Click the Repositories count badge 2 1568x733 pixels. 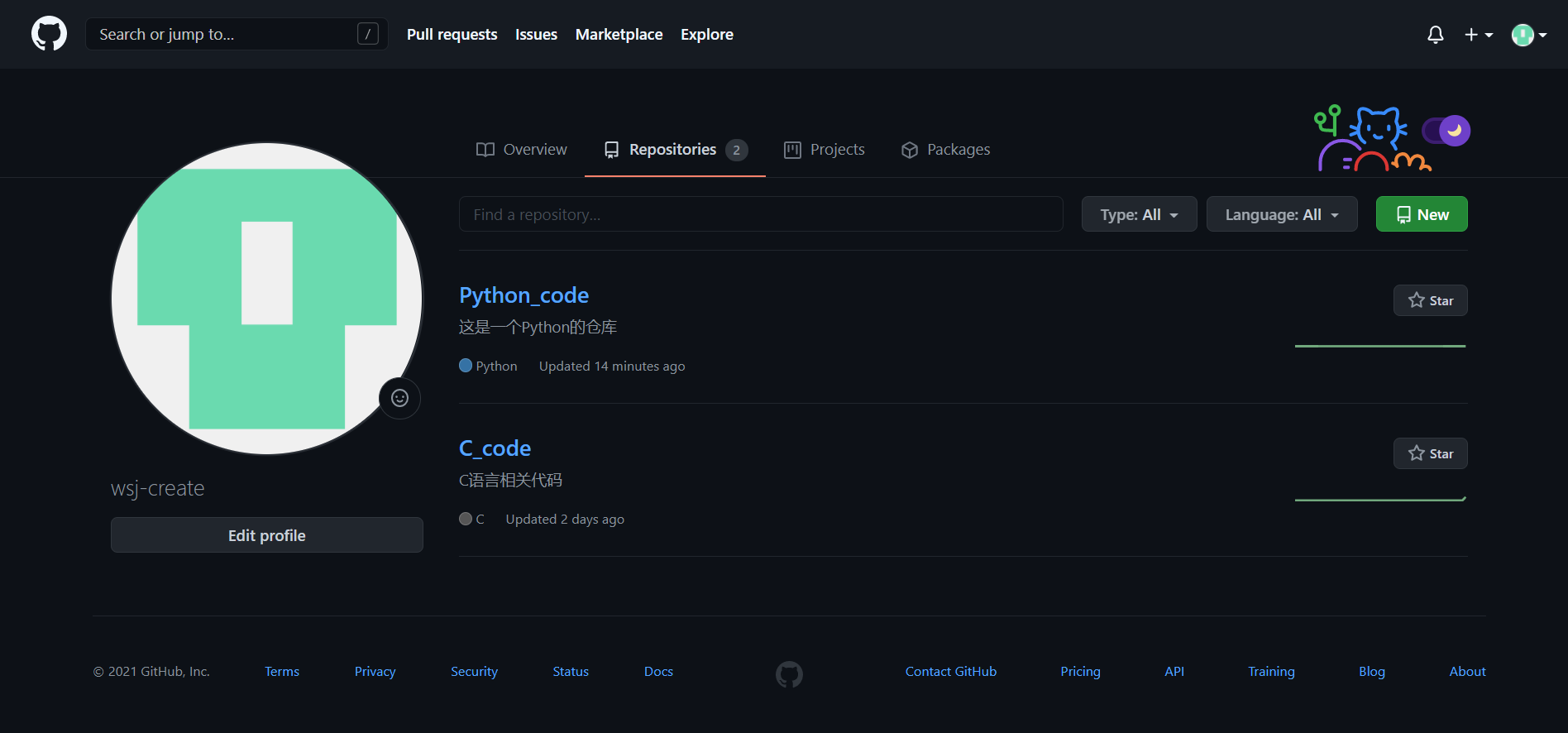click(x=737, y=150)
